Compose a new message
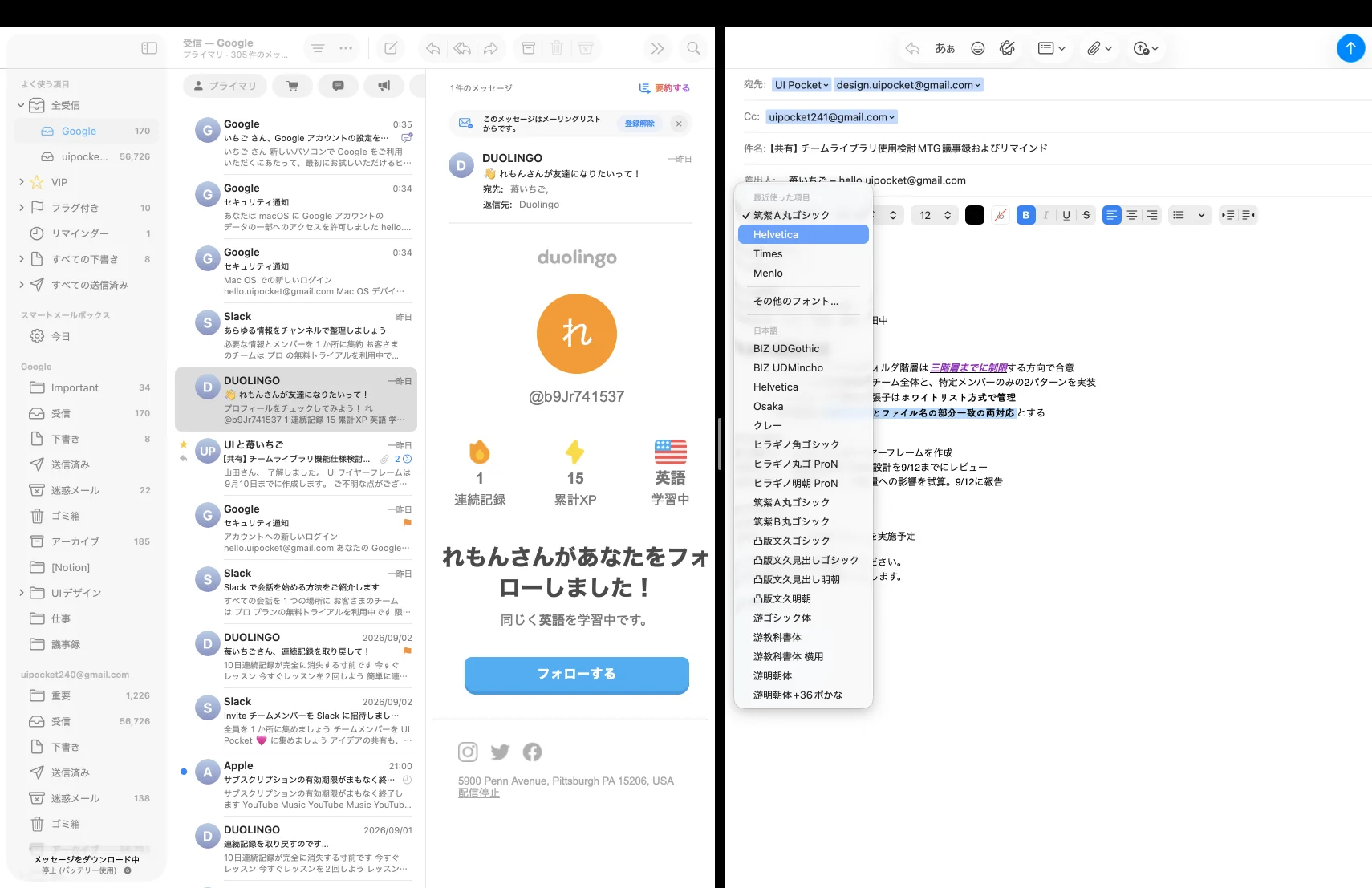 click(391, 48)
